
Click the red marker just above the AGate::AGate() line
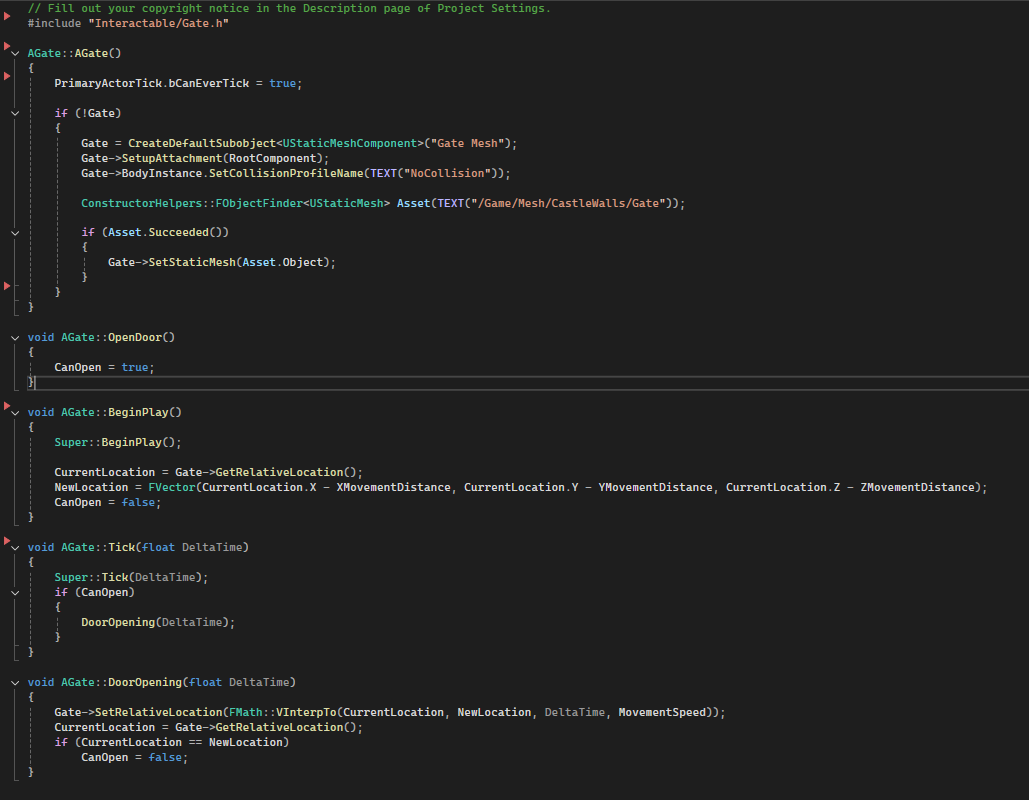pyautogui.click(x=8, y=46)
